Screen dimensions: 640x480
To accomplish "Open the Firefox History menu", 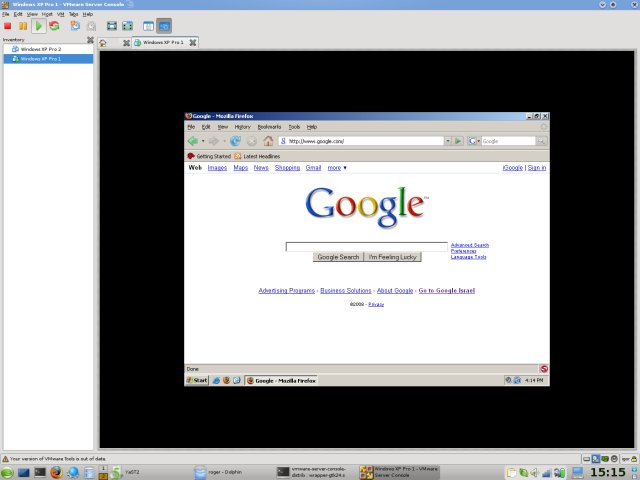I will pyautogui.click(x=242, y=127).
